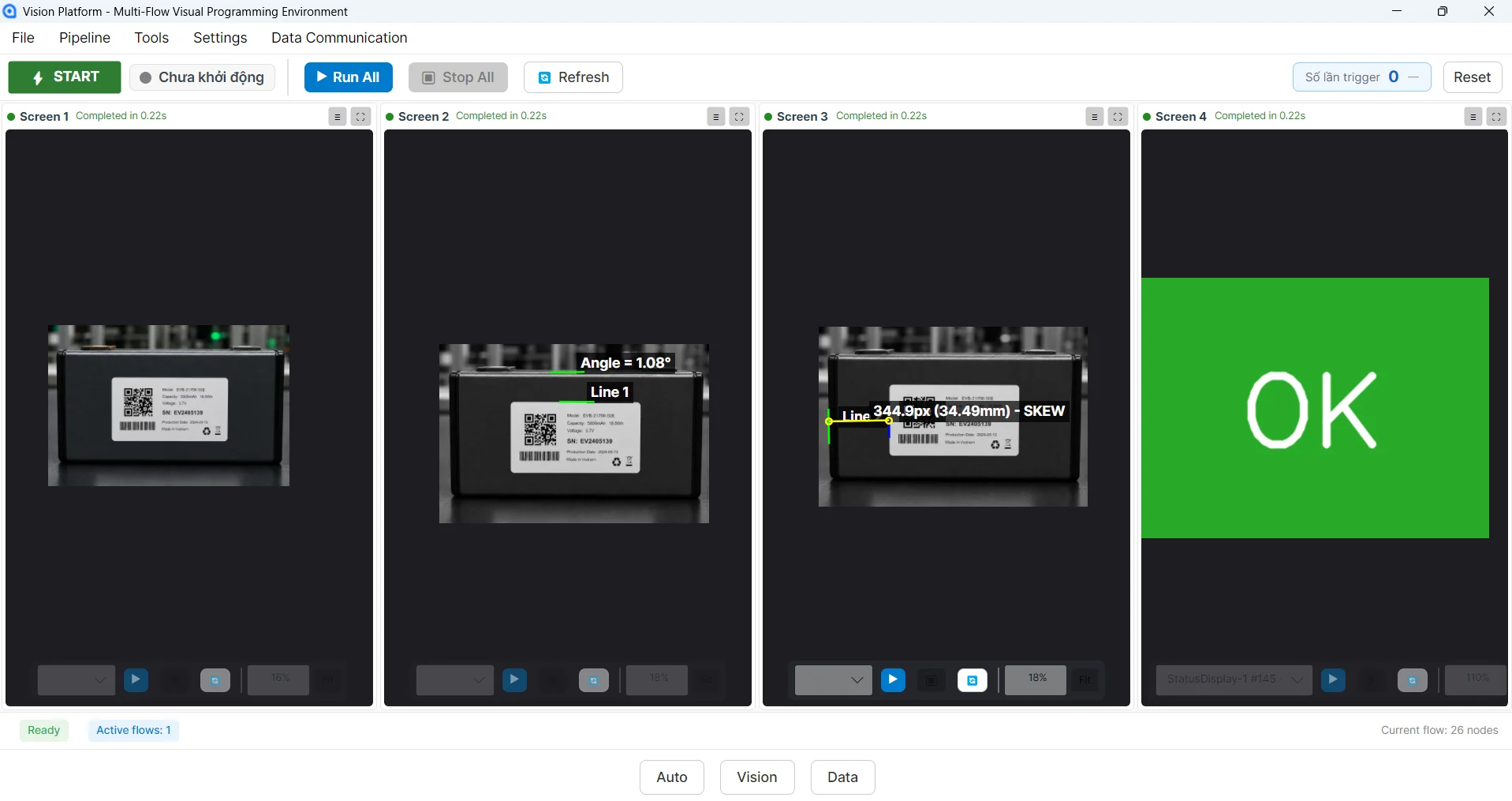Click the Refresh button in toolbar
The height and width of the screenshot is (801, 1512).
573,77
